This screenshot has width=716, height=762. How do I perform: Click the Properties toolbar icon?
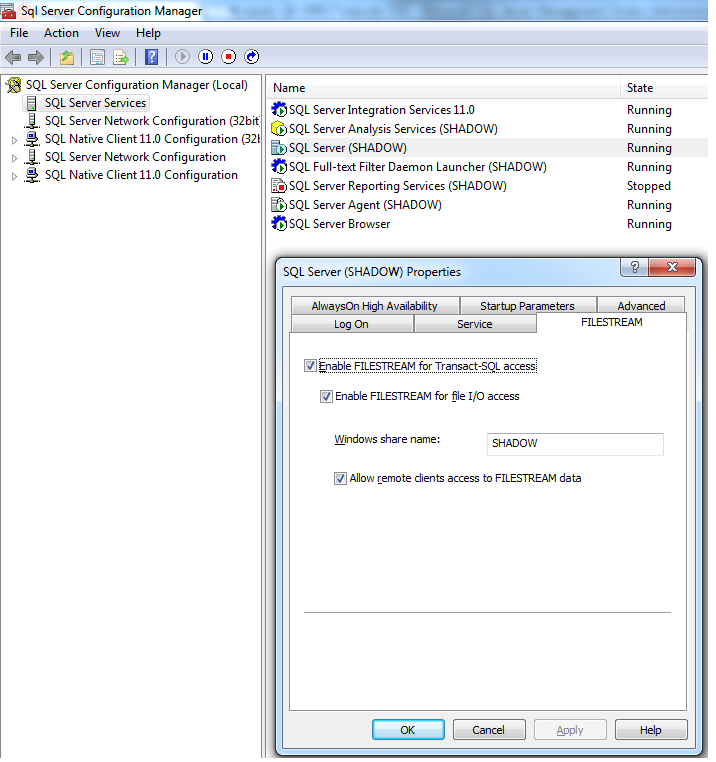98,57
